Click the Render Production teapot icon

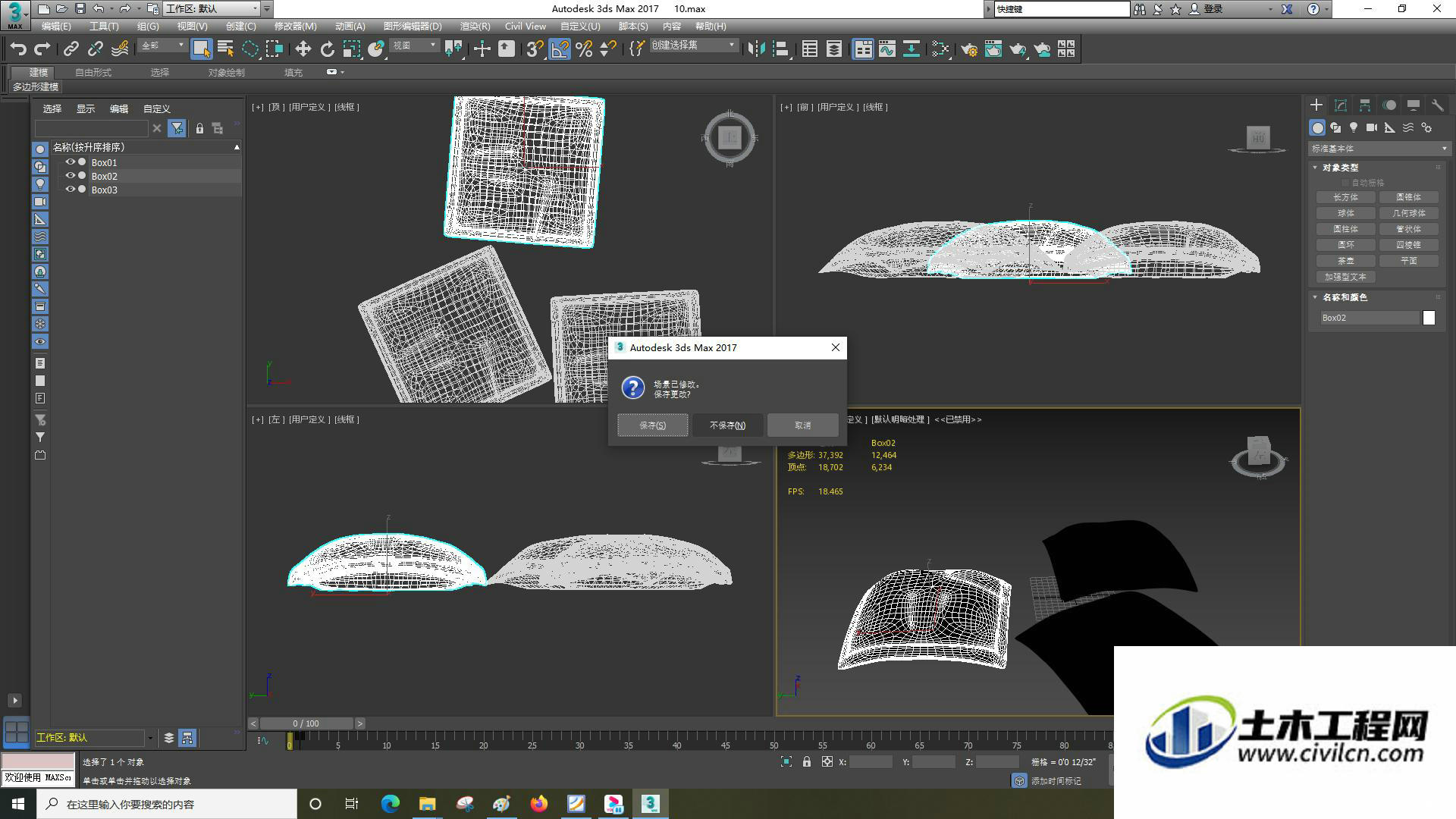coord(1018,49)
